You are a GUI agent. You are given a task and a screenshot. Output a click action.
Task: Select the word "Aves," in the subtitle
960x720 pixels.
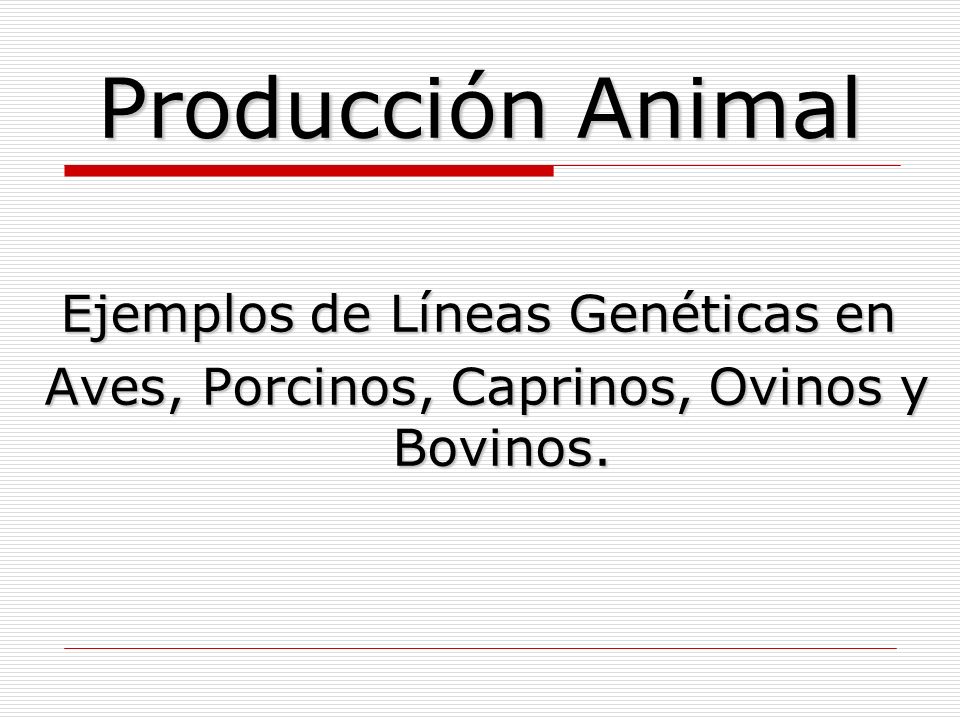114,388
